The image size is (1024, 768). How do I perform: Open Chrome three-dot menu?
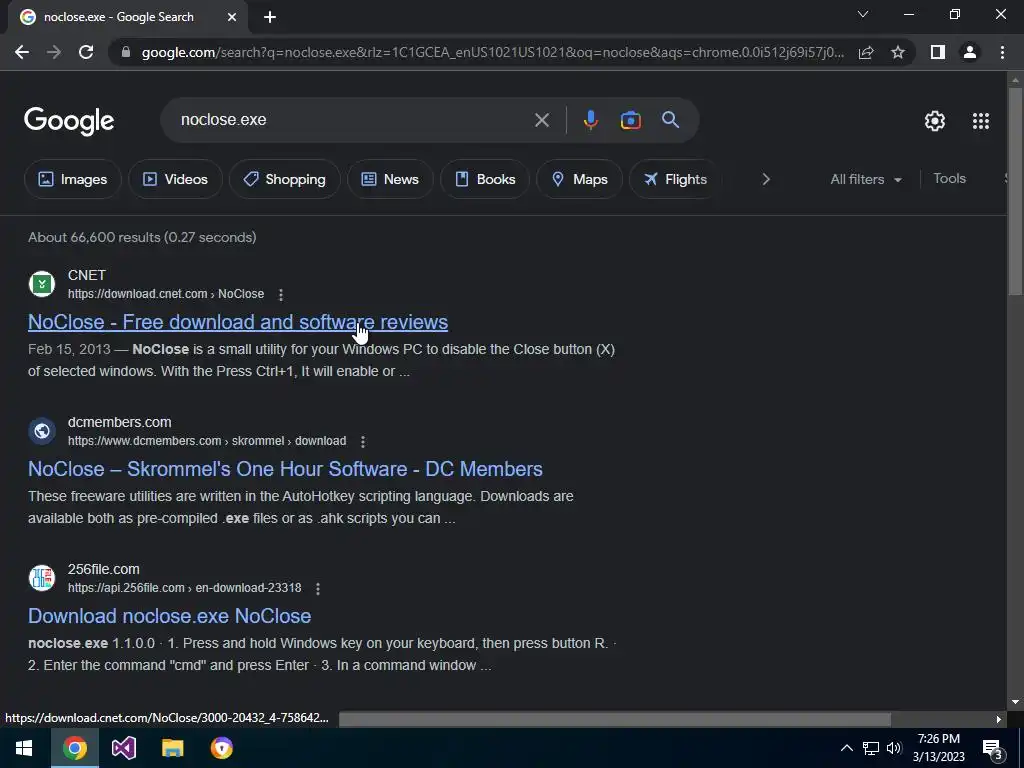(x=1002, y=52)
